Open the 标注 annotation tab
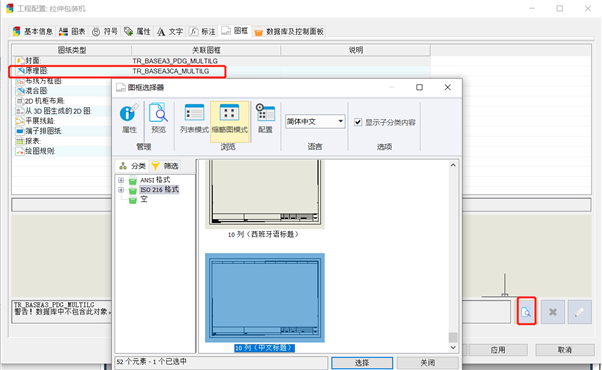 202,31
